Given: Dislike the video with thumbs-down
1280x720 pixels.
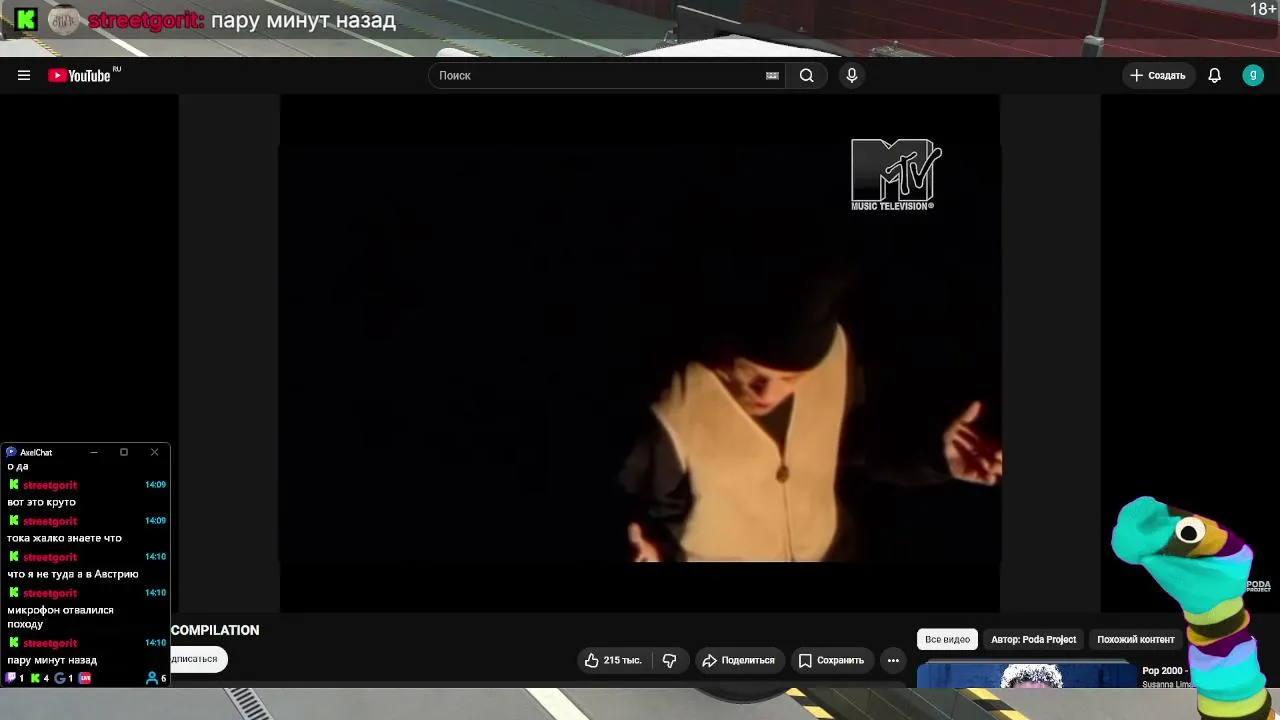Looking at the screenshot, I should [670, 660].
